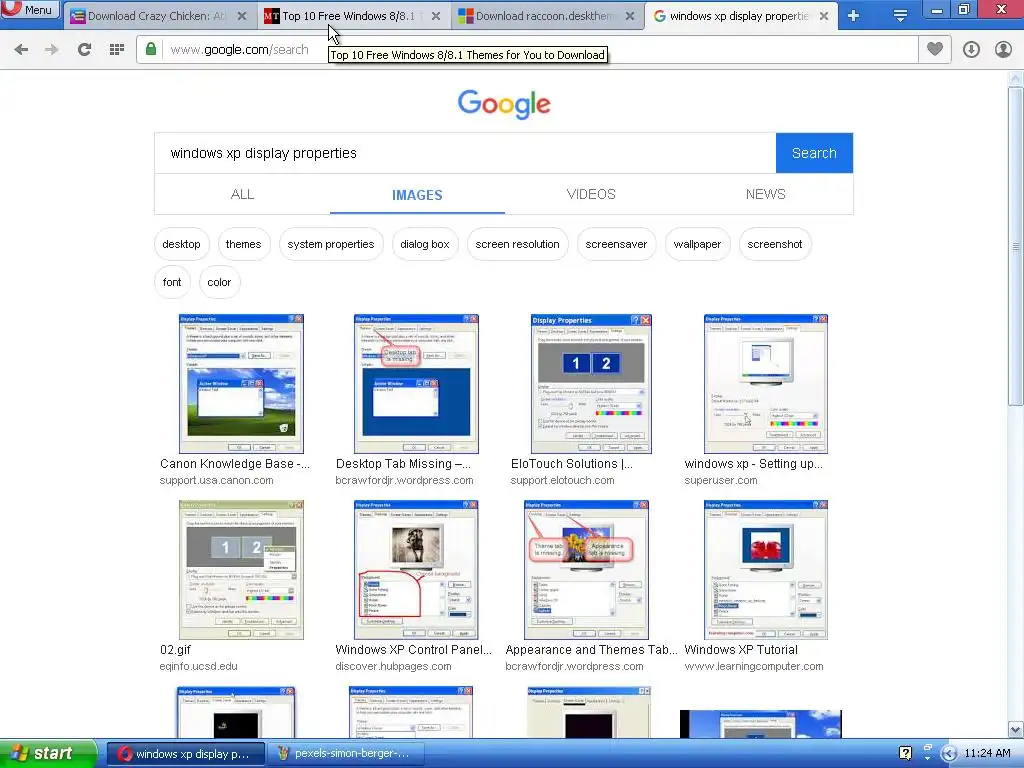This screenshot has width=1024, height=768.
Task: Click the system tray help icon
Action: coord(905,754)
